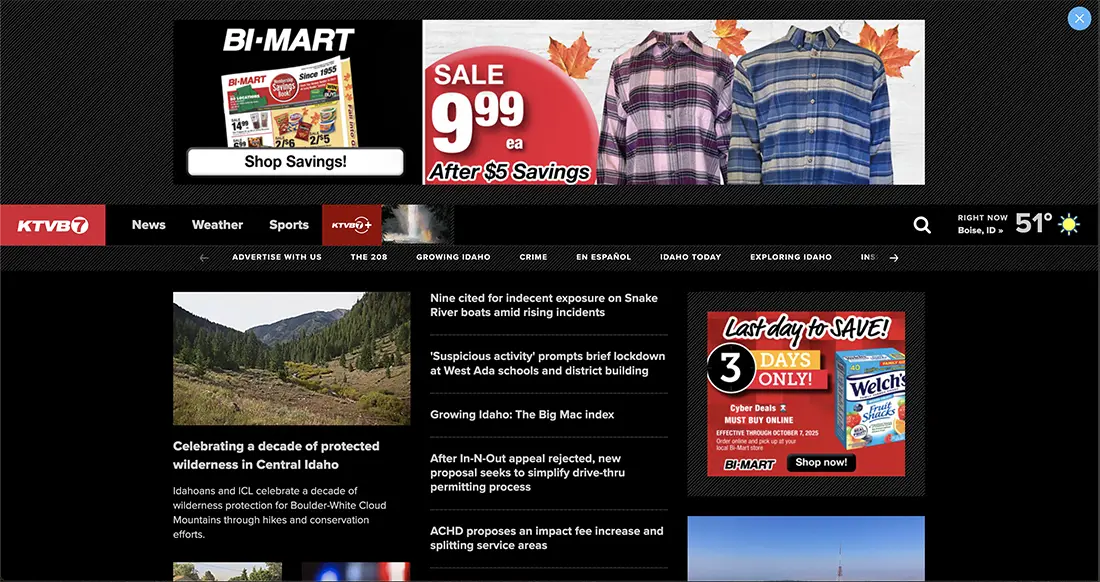View the 51° current temperature

[x=1033, y=224]
